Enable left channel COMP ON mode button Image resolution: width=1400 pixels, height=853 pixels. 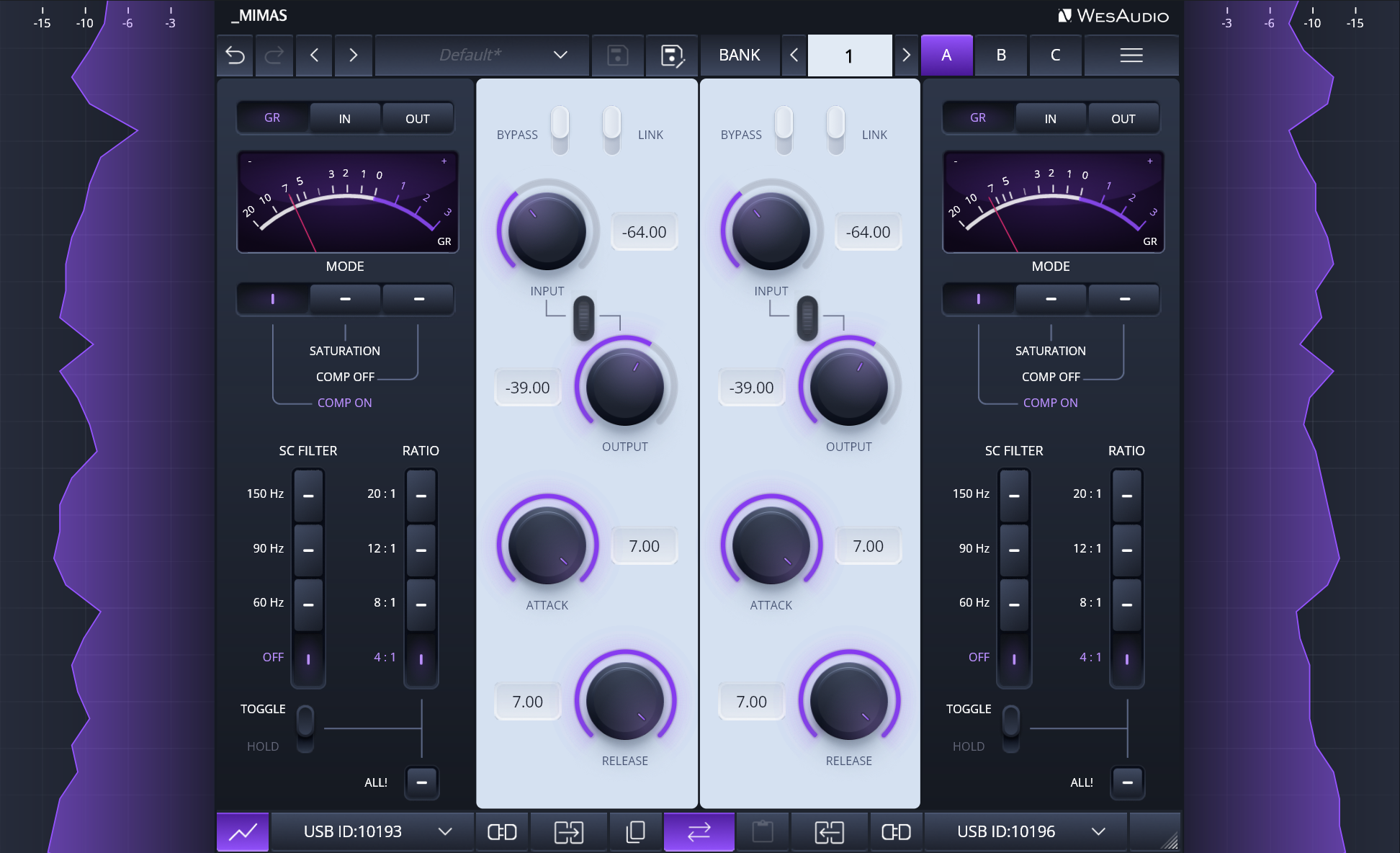click(x=273, y=299)
